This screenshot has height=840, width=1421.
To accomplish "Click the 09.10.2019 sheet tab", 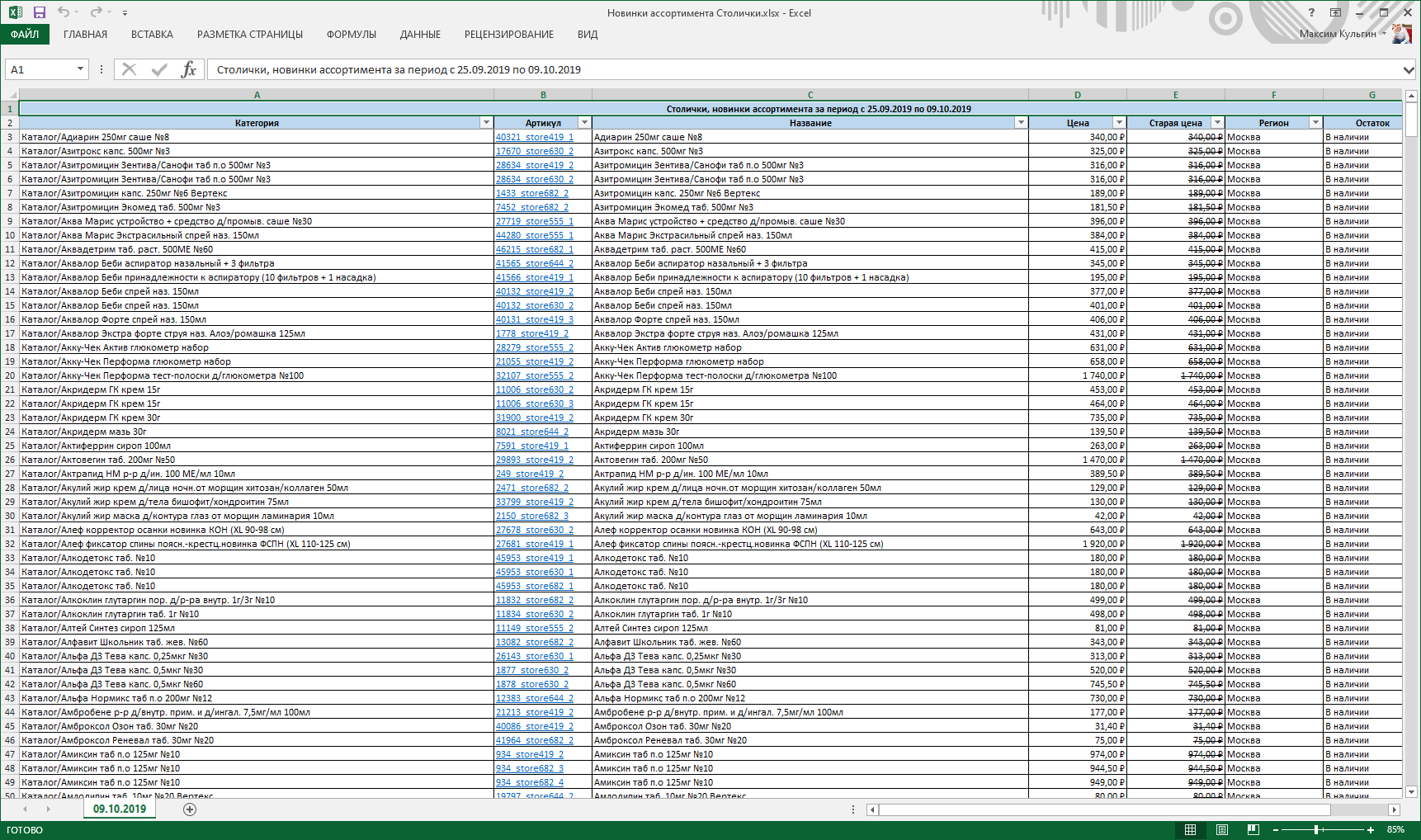I will point(120,809).
